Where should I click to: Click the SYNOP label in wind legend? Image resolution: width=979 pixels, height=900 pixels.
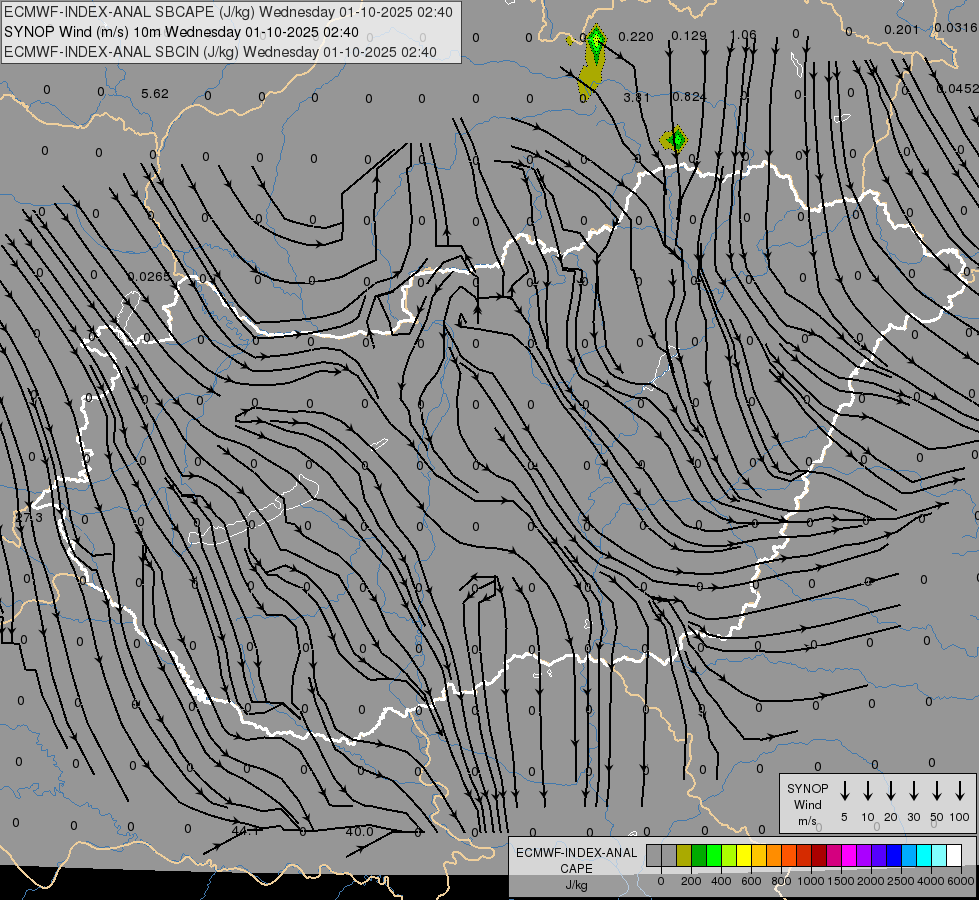click(x=807, y=788)
